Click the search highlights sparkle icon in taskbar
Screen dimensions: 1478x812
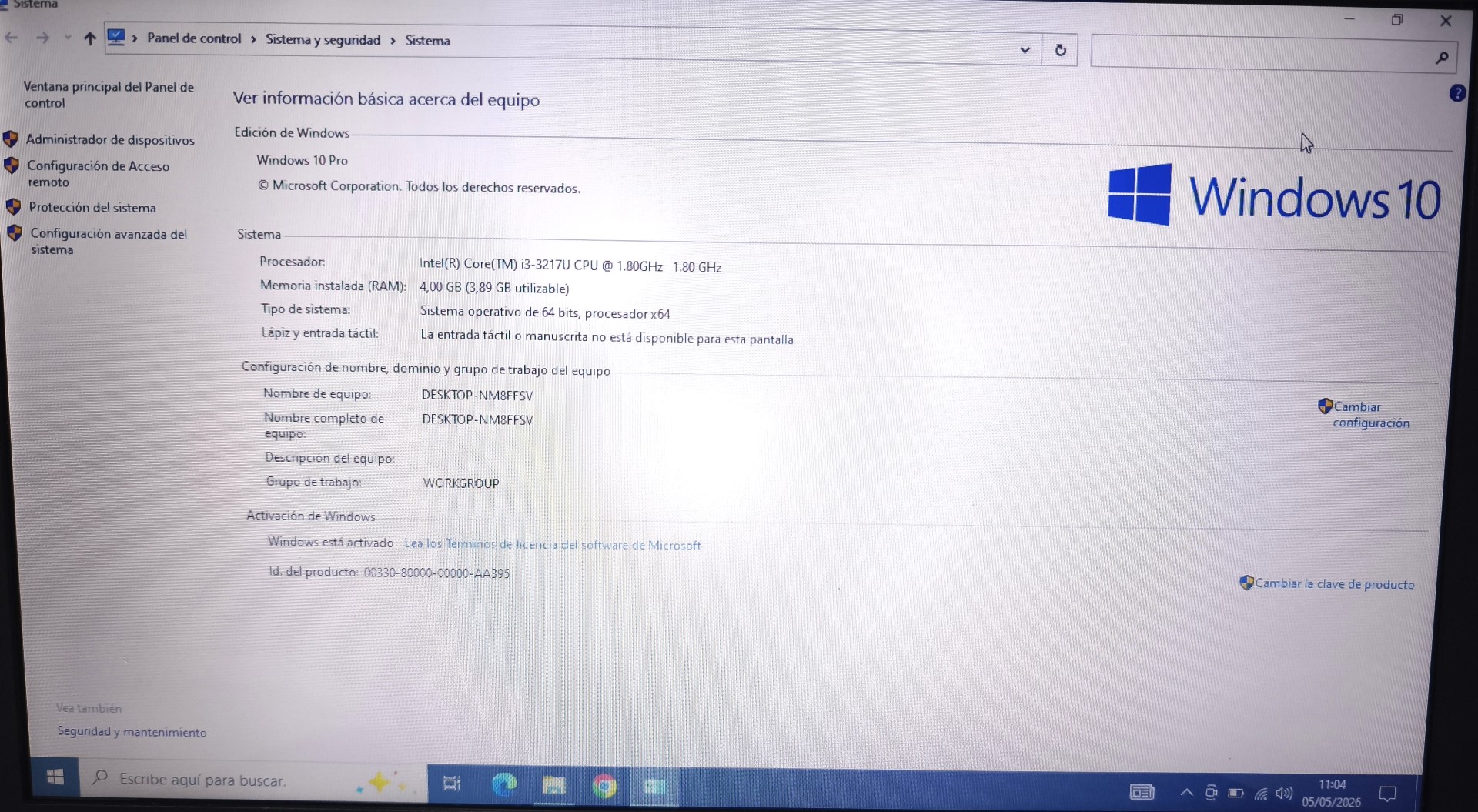(x=381, y=782)
